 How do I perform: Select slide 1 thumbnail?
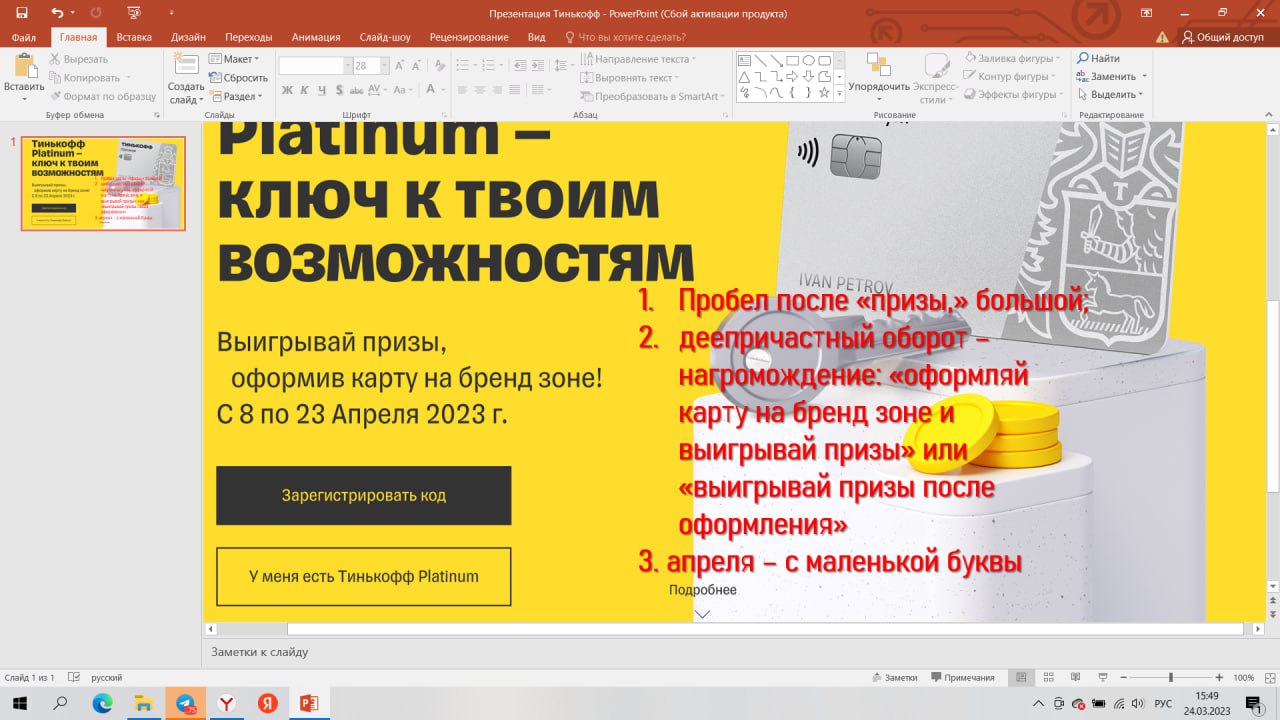[103, 184]
